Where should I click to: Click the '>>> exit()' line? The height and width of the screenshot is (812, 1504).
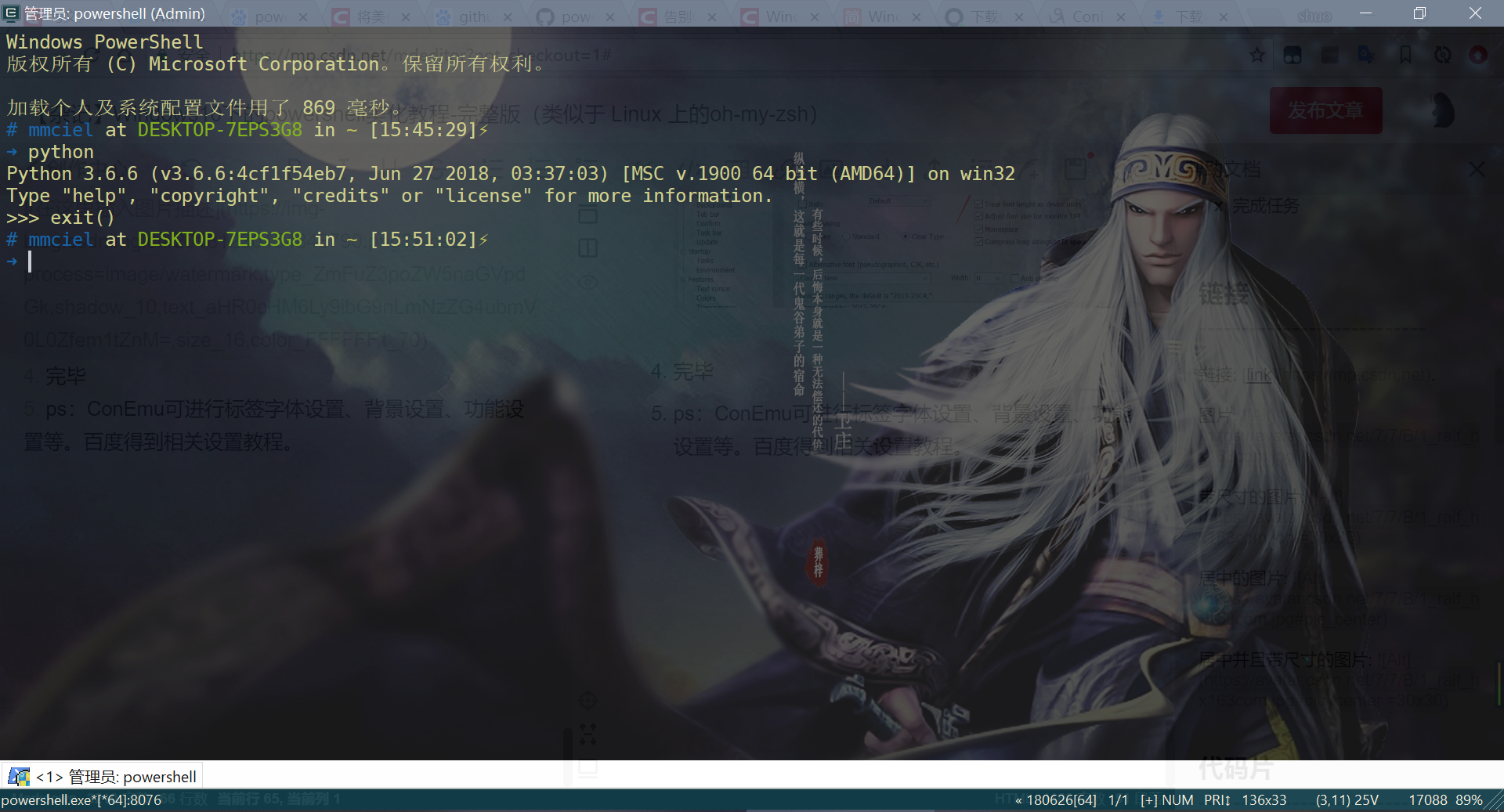point(60,218)
